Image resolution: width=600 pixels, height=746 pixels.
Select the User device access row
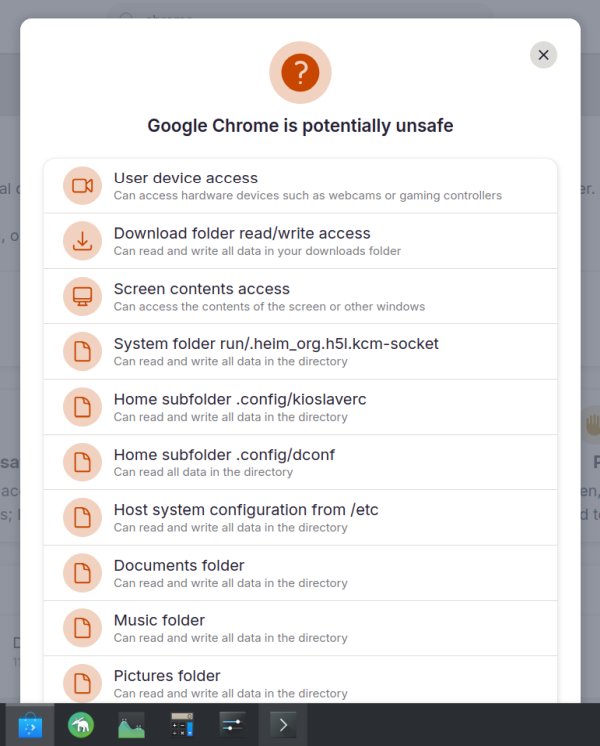[x=300, y=186]
